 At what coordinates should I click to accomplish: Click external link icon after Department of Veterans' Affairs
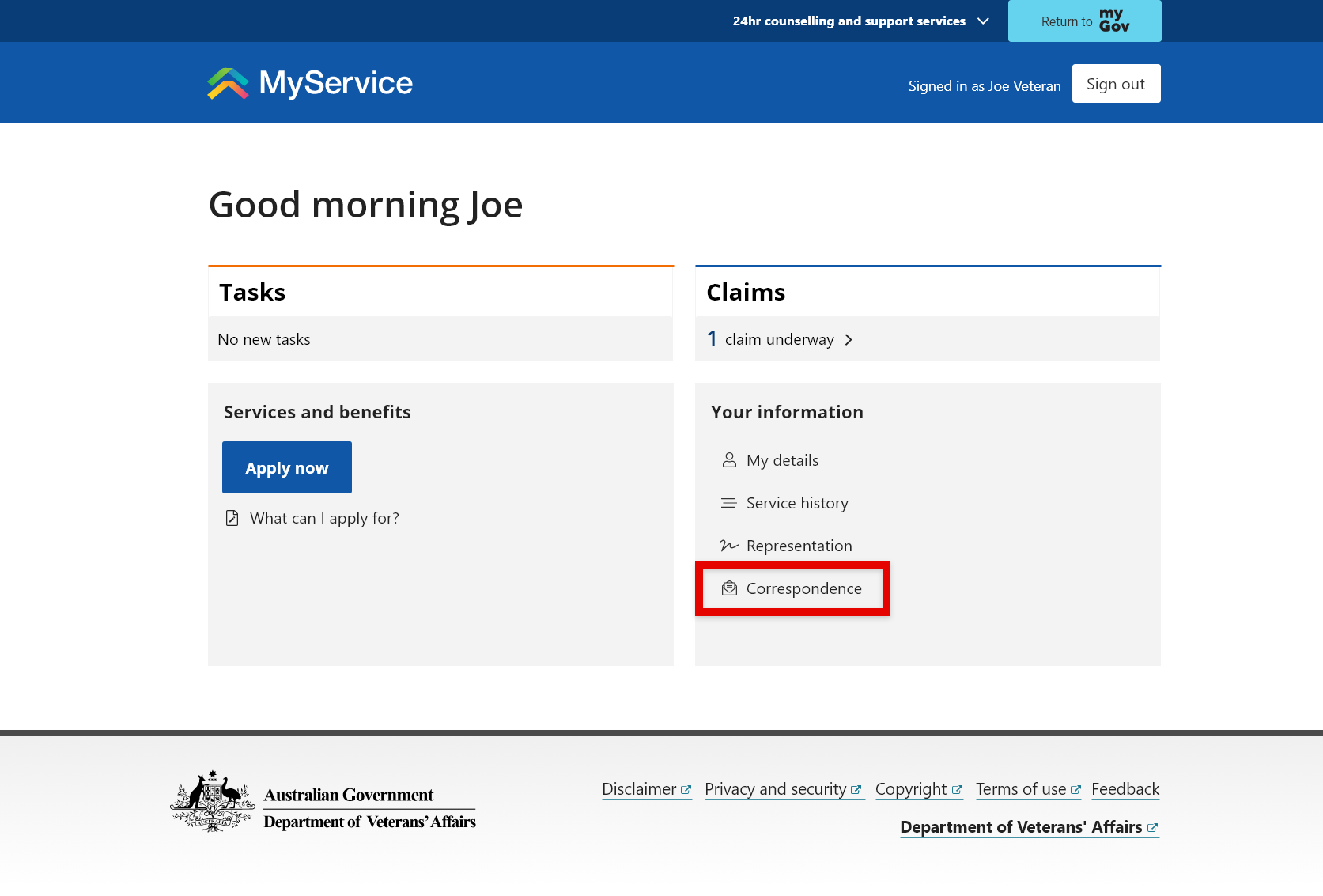tap(1152, 828)
